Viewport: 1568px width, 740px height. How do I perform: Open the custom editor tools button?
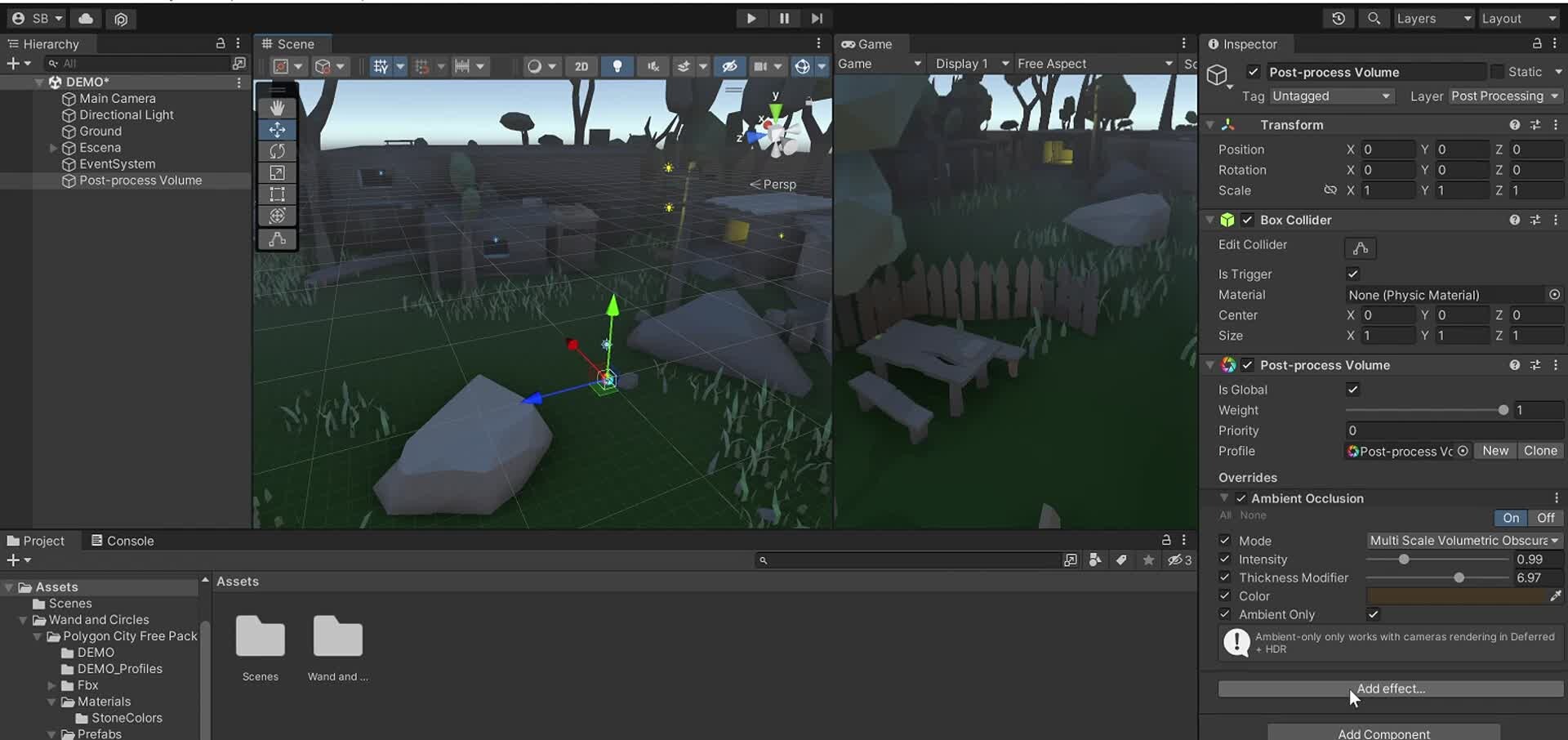(278, 238)
